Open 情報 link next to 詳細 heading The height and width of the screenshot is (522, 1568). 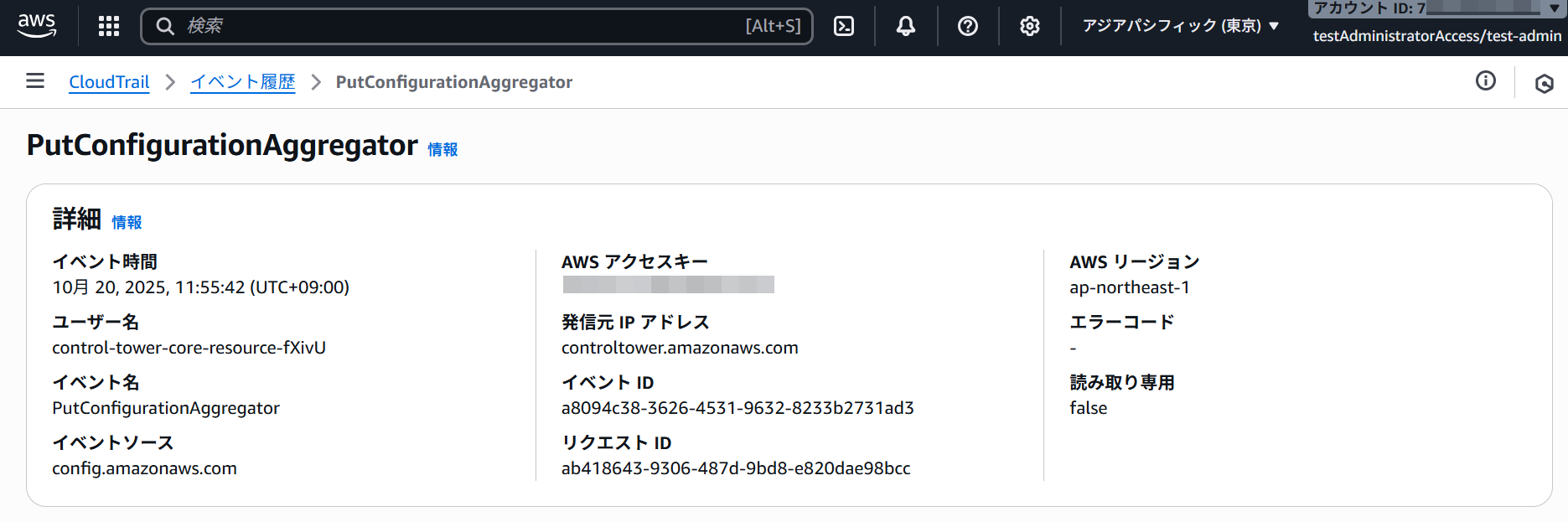point(127,222)
